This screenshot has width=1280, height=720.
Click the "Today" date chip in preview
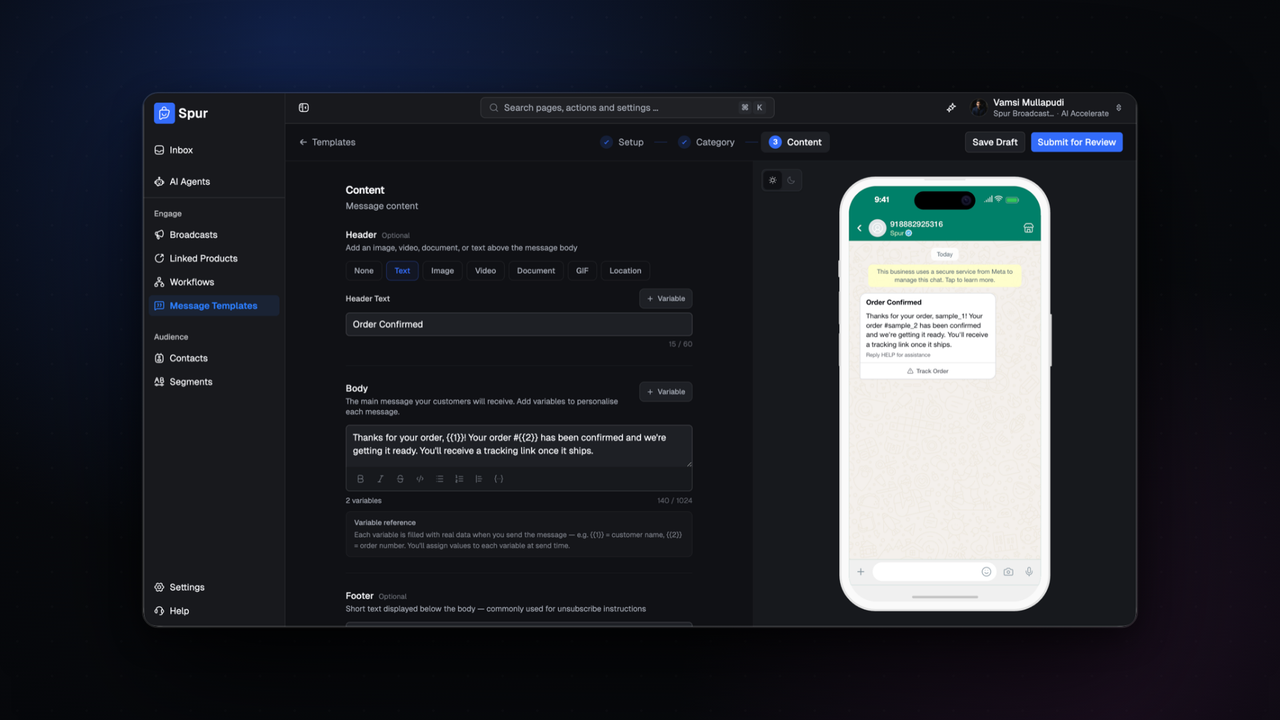[x=945, y=254]
